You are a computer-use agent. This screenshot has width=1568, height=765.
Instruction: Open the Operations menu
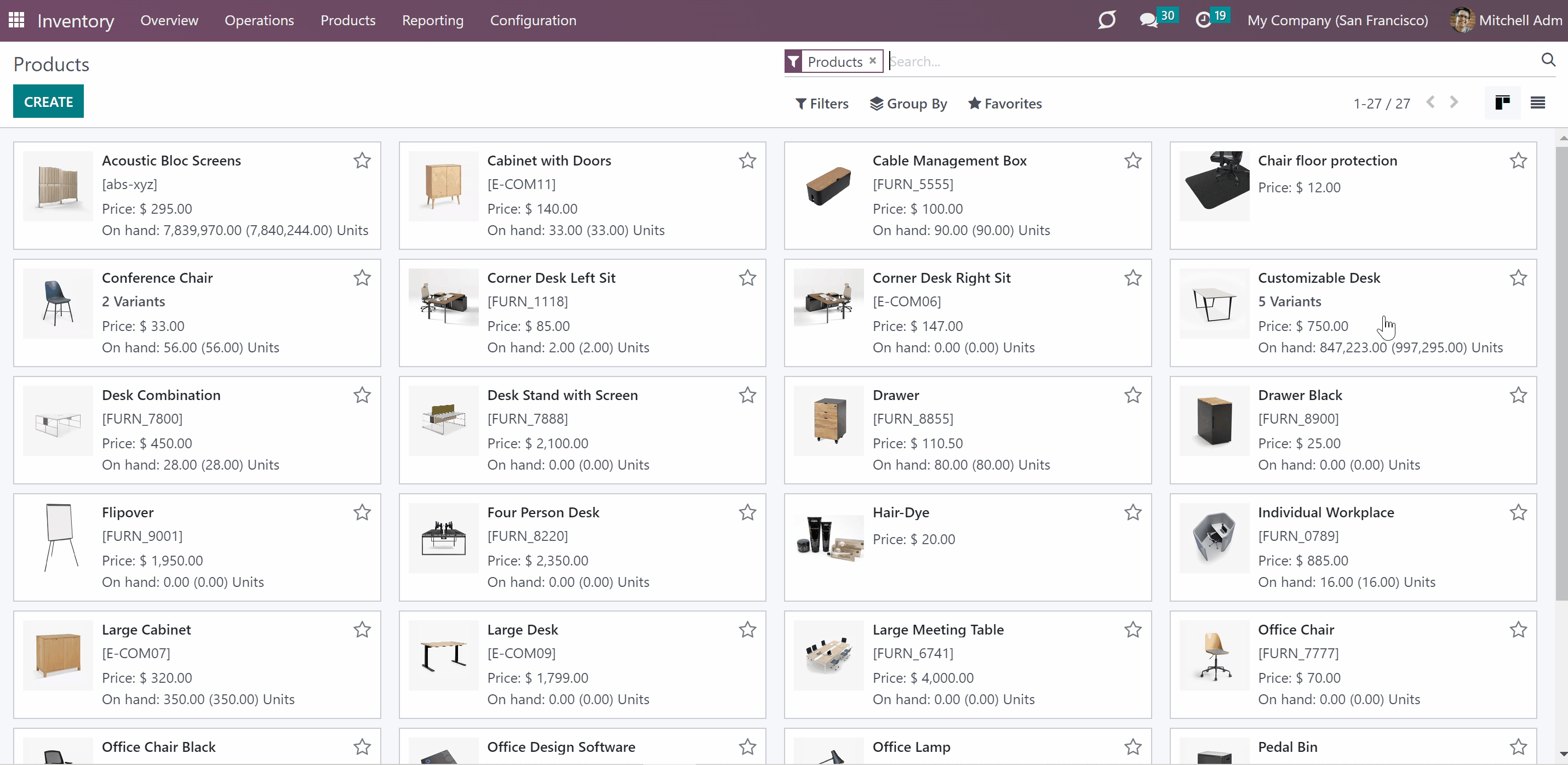pos(259,20)
